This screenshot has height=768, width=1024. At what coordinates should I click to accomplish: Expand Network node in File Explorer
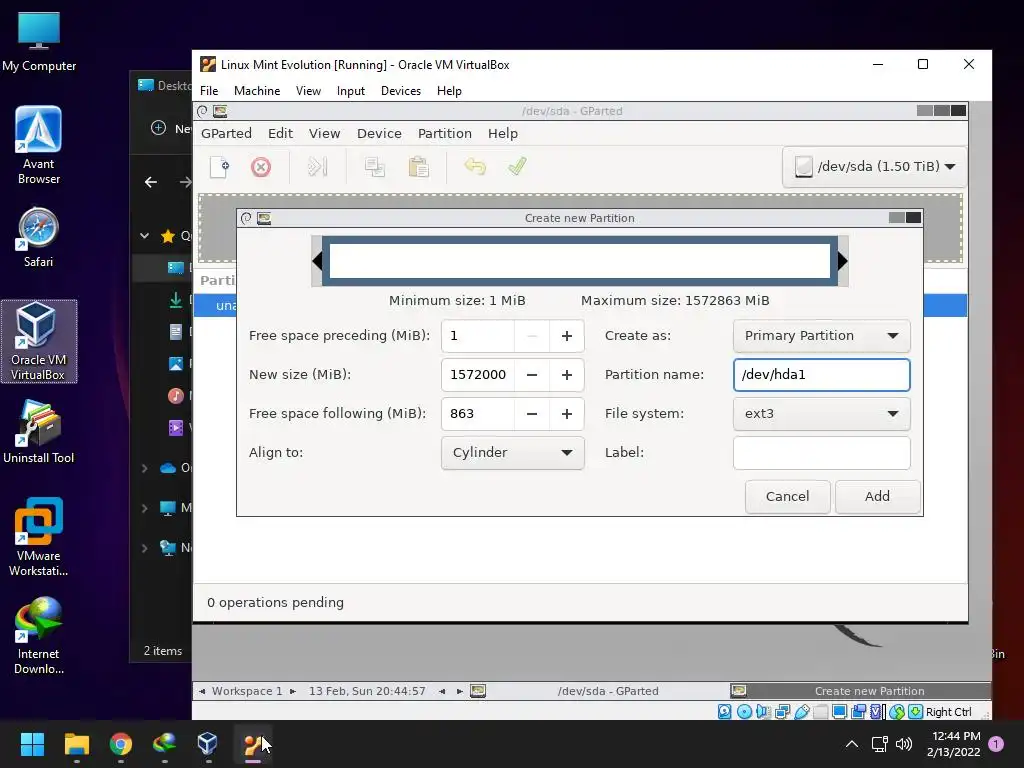(x=144, y=548)
